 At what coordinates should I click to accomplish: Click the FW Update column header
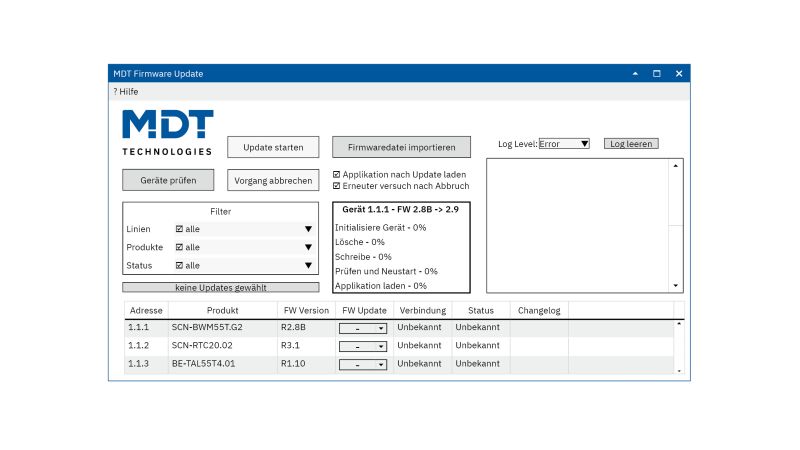[x=364, y=310]
